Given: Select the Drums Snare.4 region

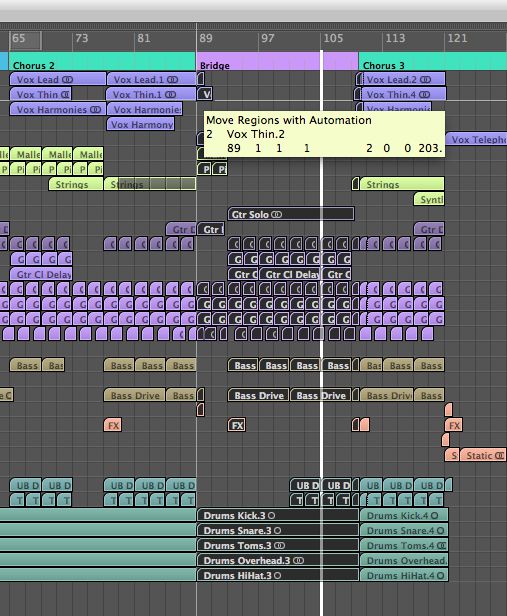Looking at the screenshot, I should tap(404, 530).
